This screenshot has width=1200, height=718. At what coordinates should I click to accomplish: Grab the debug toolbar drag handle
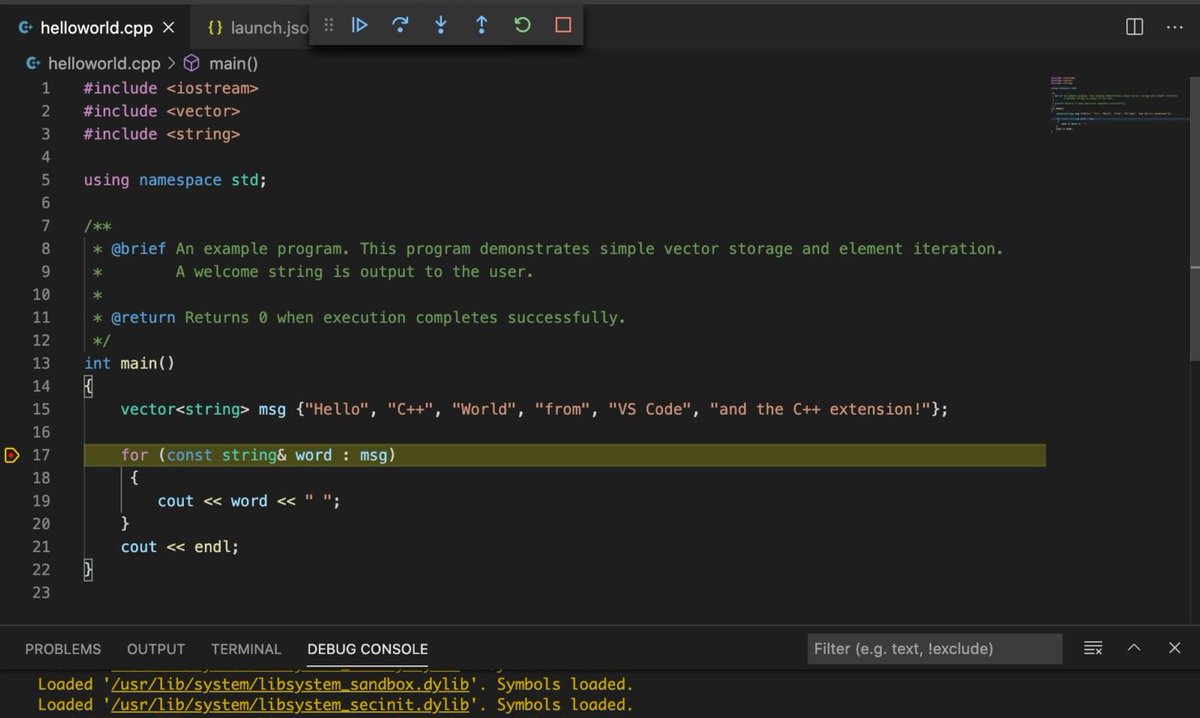click(x=329, y=26)
